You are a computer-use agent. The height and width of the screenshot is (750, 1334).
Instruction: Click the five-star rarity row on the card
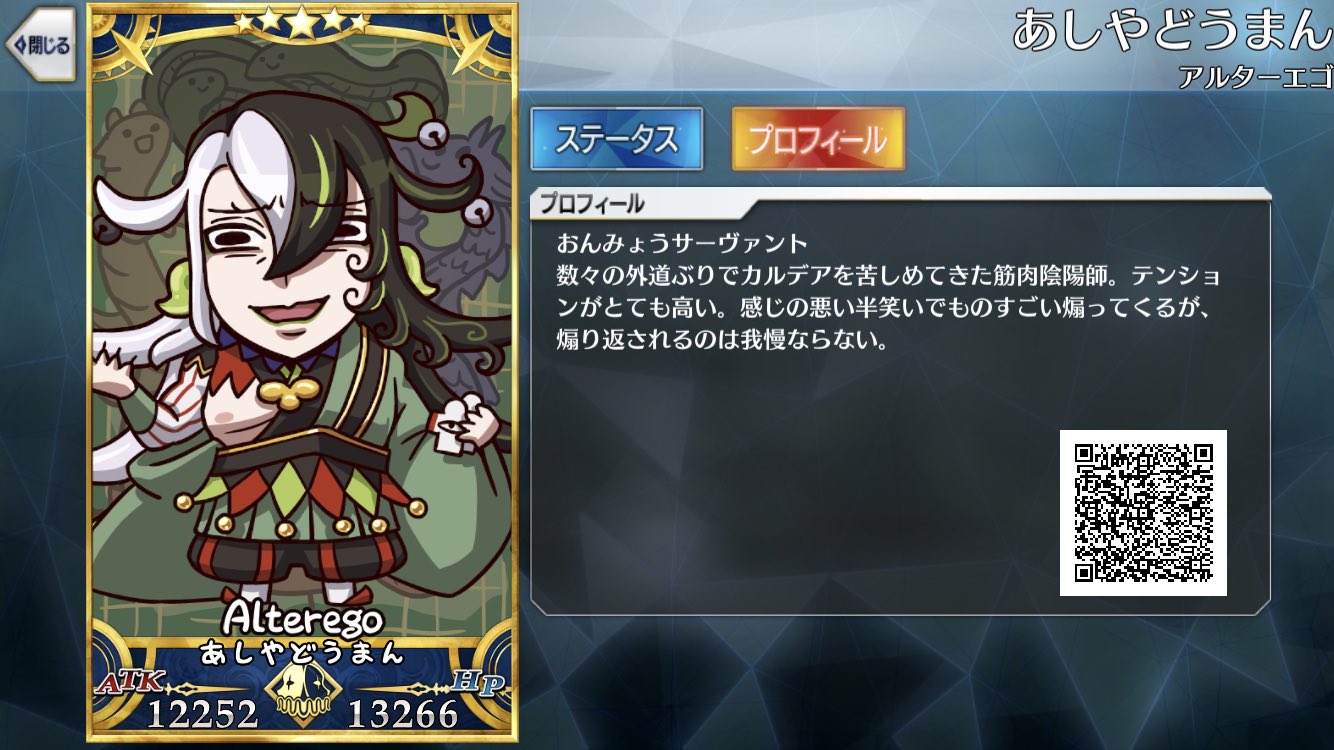click(x=301, y=20)
